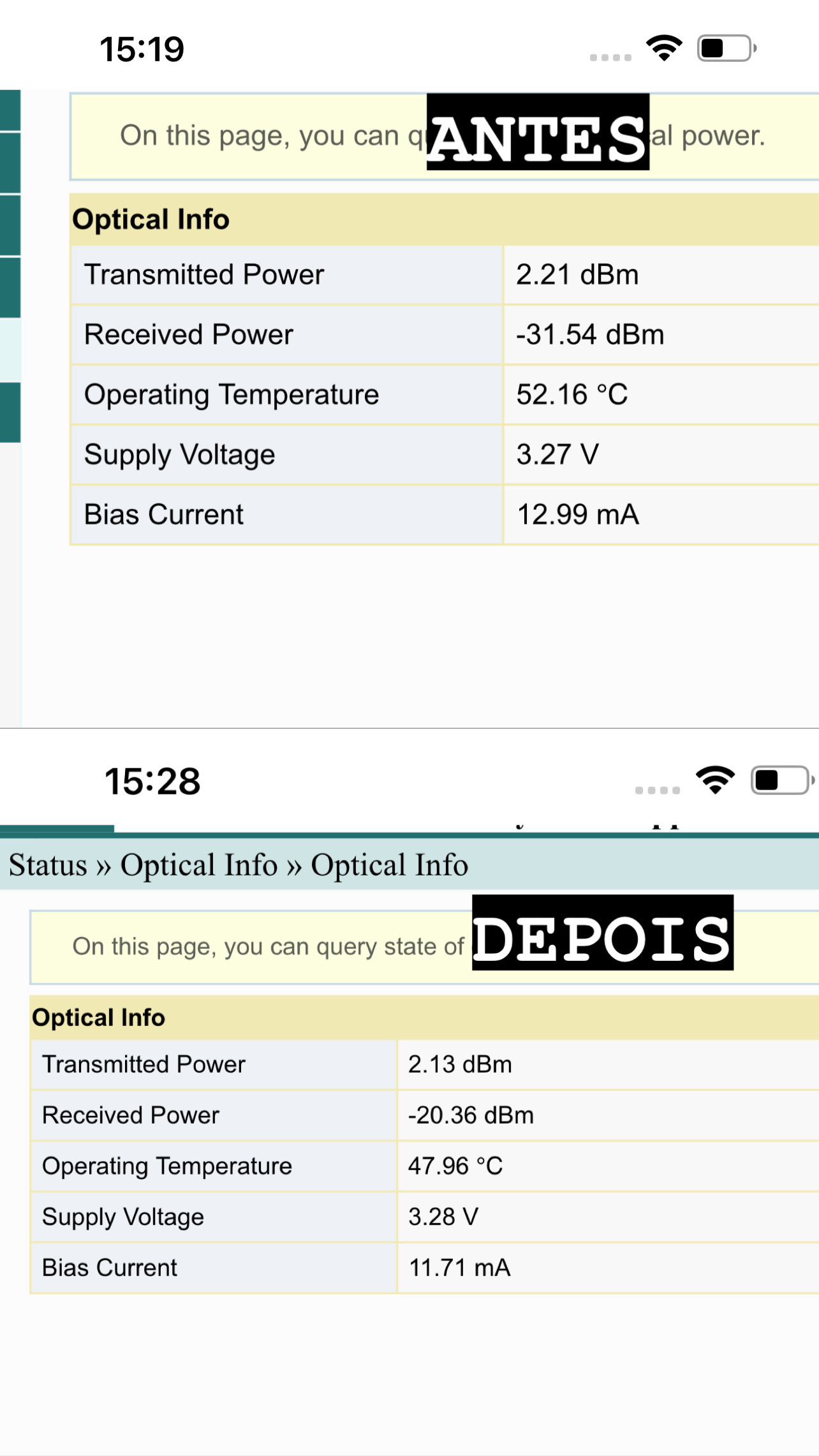Click the 2.21 dBm Transmitted Power value

tap(577, 274)
